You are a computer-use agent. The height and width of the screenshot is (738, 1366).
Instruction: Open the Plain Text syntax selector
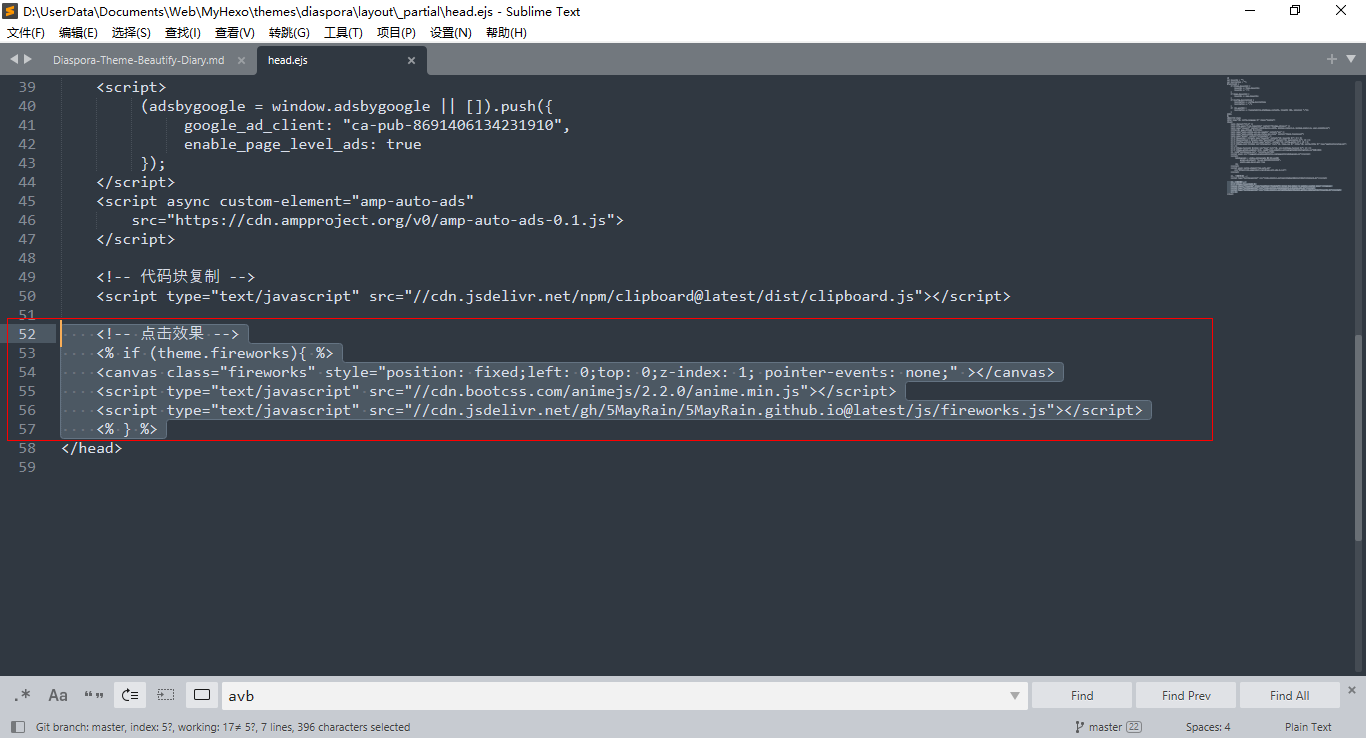point(1308,727)
